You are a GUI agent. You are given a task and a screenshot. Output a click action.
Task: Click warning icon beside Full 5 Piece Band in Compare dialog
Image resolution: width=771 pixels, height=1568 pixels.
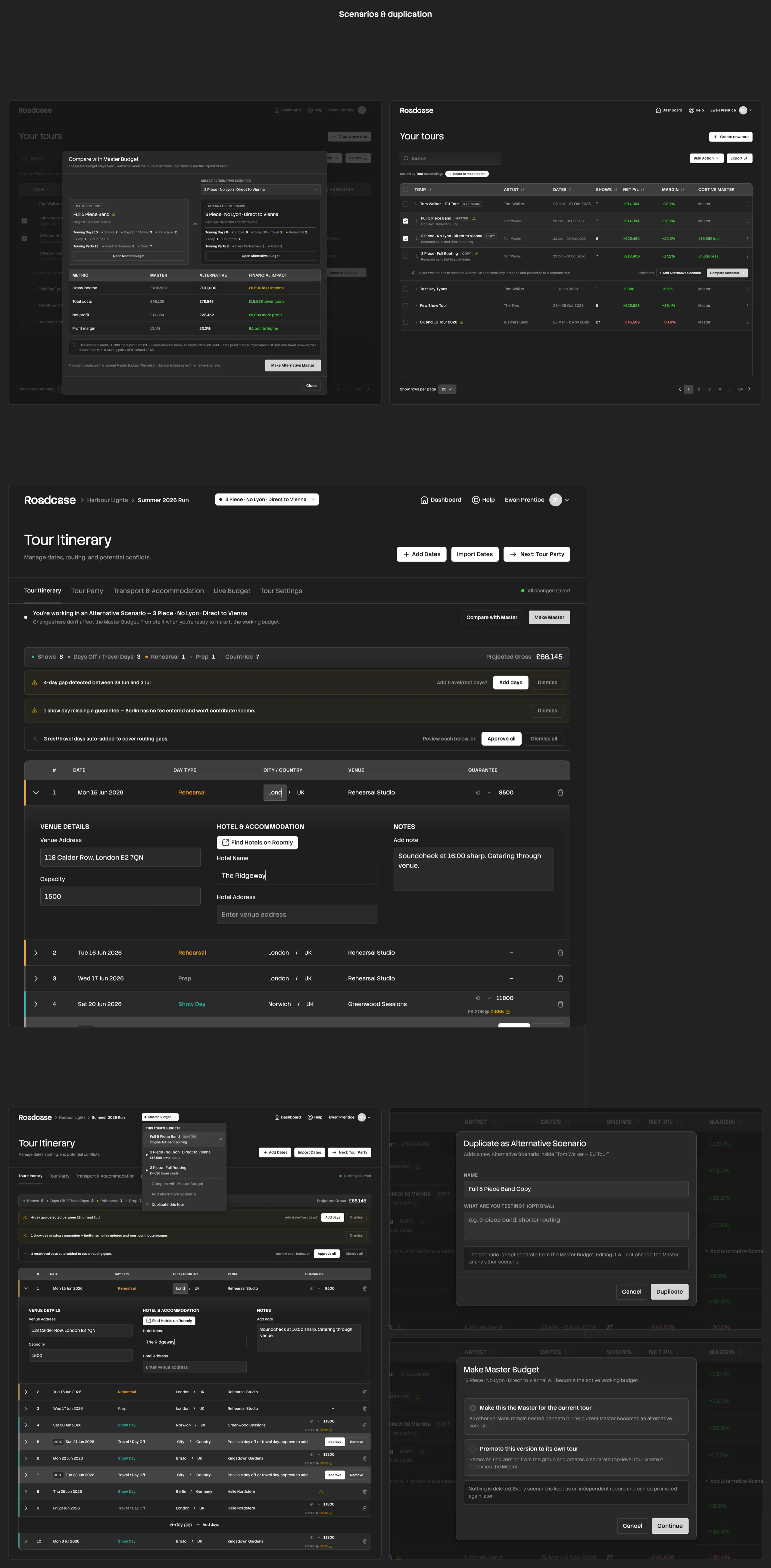tap(113, 214)
